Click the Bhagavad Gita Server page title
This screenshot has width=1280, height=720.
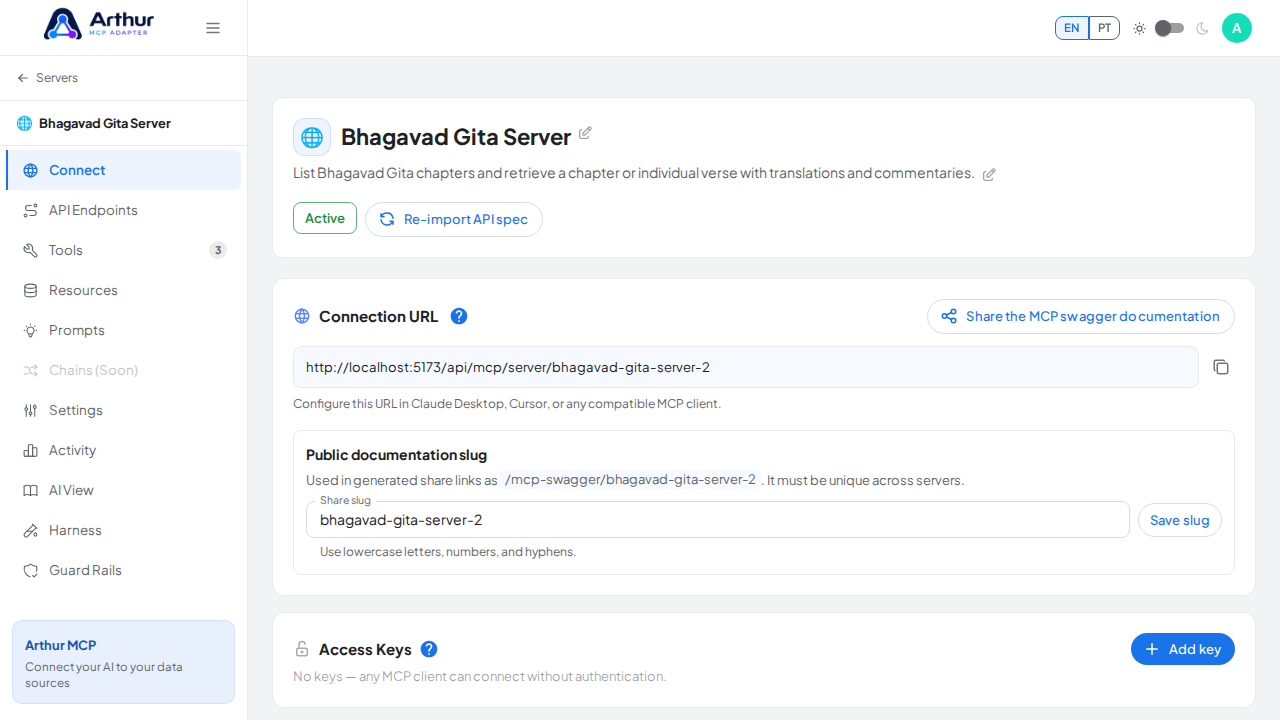coord(456,137)
